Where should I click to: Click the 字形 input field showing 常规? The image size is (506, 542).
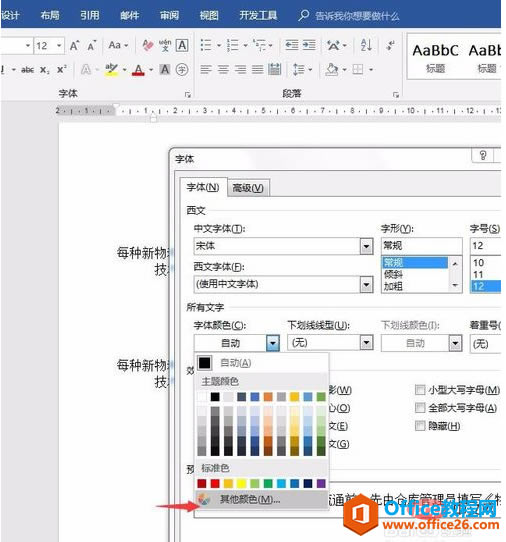pos(422,246)
